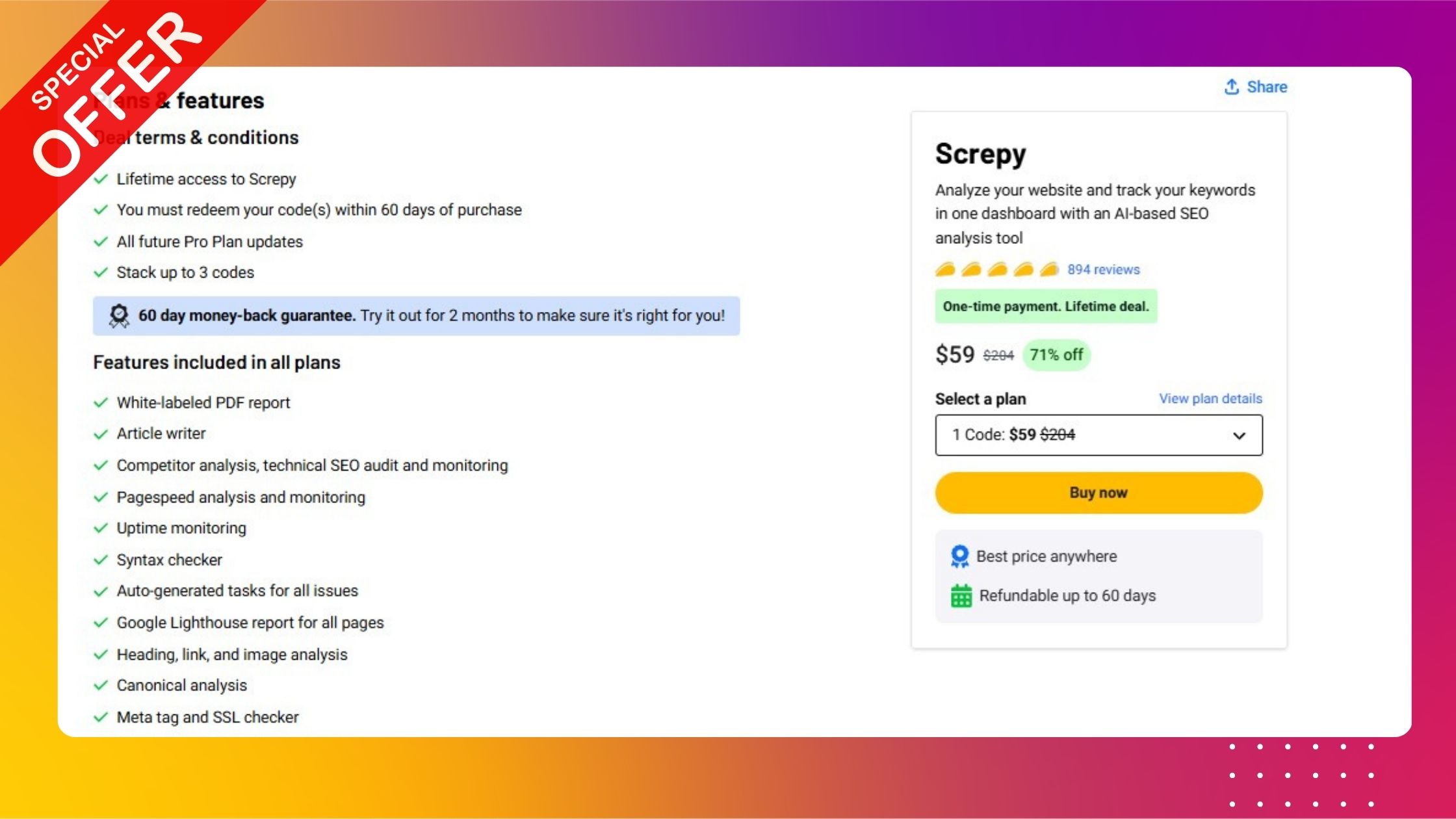Click the Share link text
Image resolution: width=1456 pixels, height=819 pixels.
(x=1267, y=87)
